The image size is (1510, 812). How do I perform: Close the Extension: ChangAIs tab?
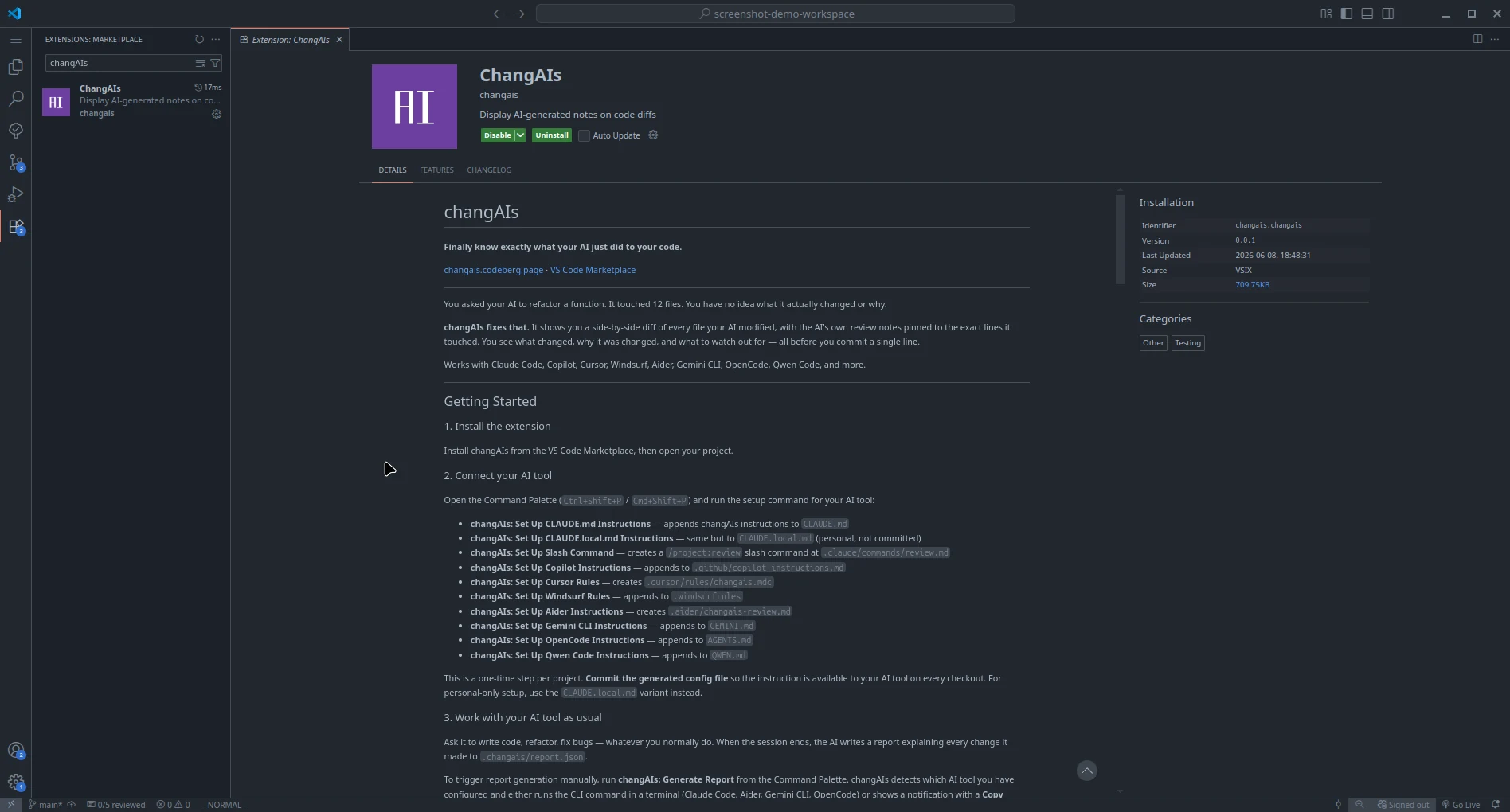[339, 39]
